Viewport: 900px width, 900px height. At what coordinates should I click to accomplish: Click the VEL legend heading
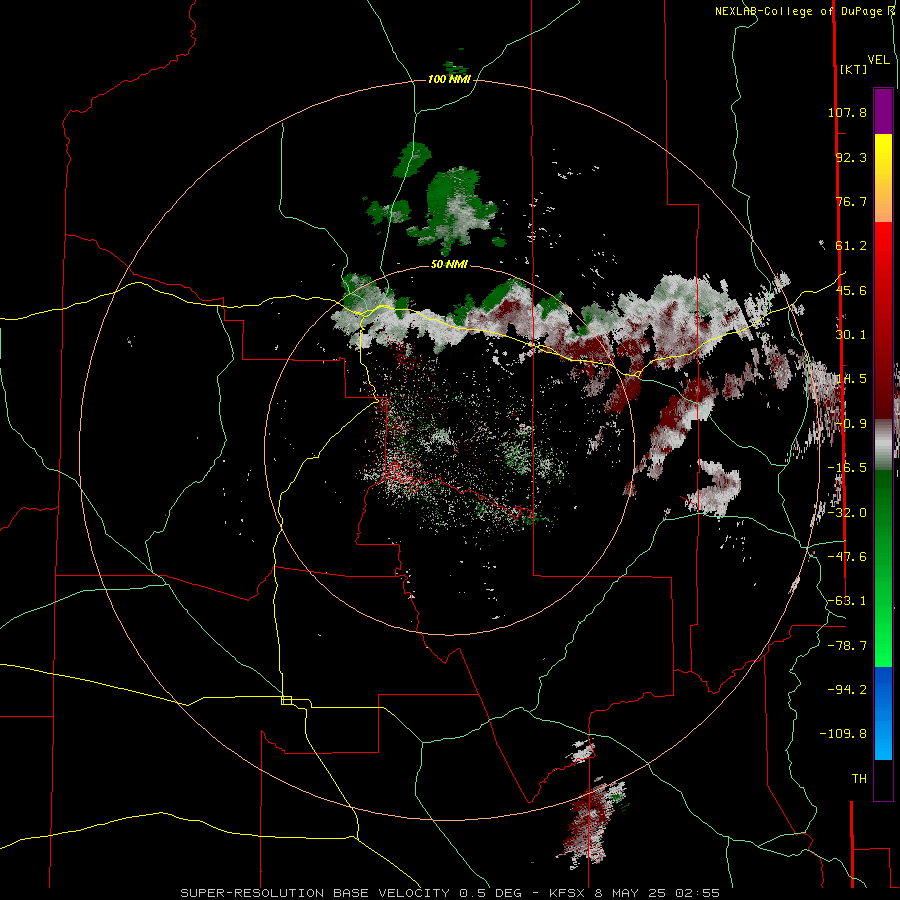878,60
